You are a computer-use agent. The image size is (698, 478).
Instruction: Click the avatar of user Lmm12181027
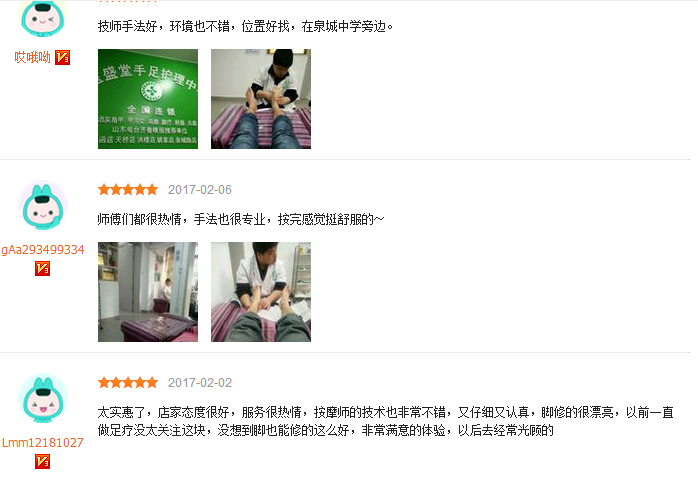point(43,398)
